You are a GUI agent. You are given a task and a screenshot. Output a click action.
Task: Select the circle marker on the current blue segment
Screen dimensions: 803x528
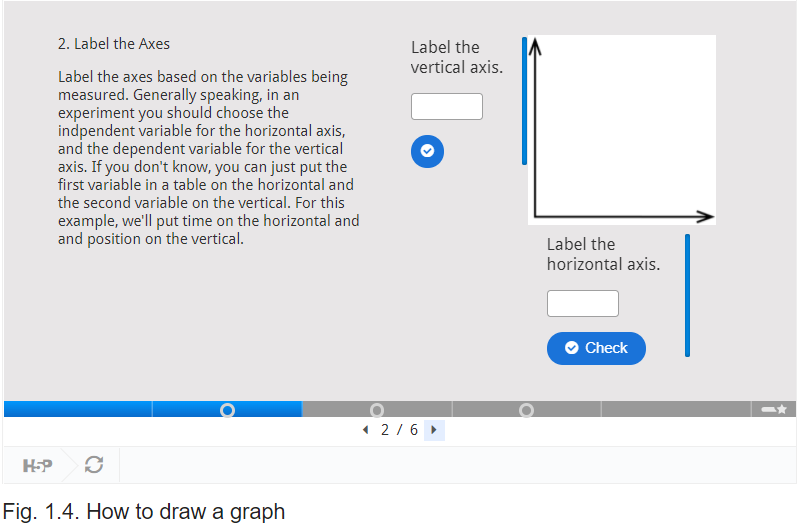227,410
